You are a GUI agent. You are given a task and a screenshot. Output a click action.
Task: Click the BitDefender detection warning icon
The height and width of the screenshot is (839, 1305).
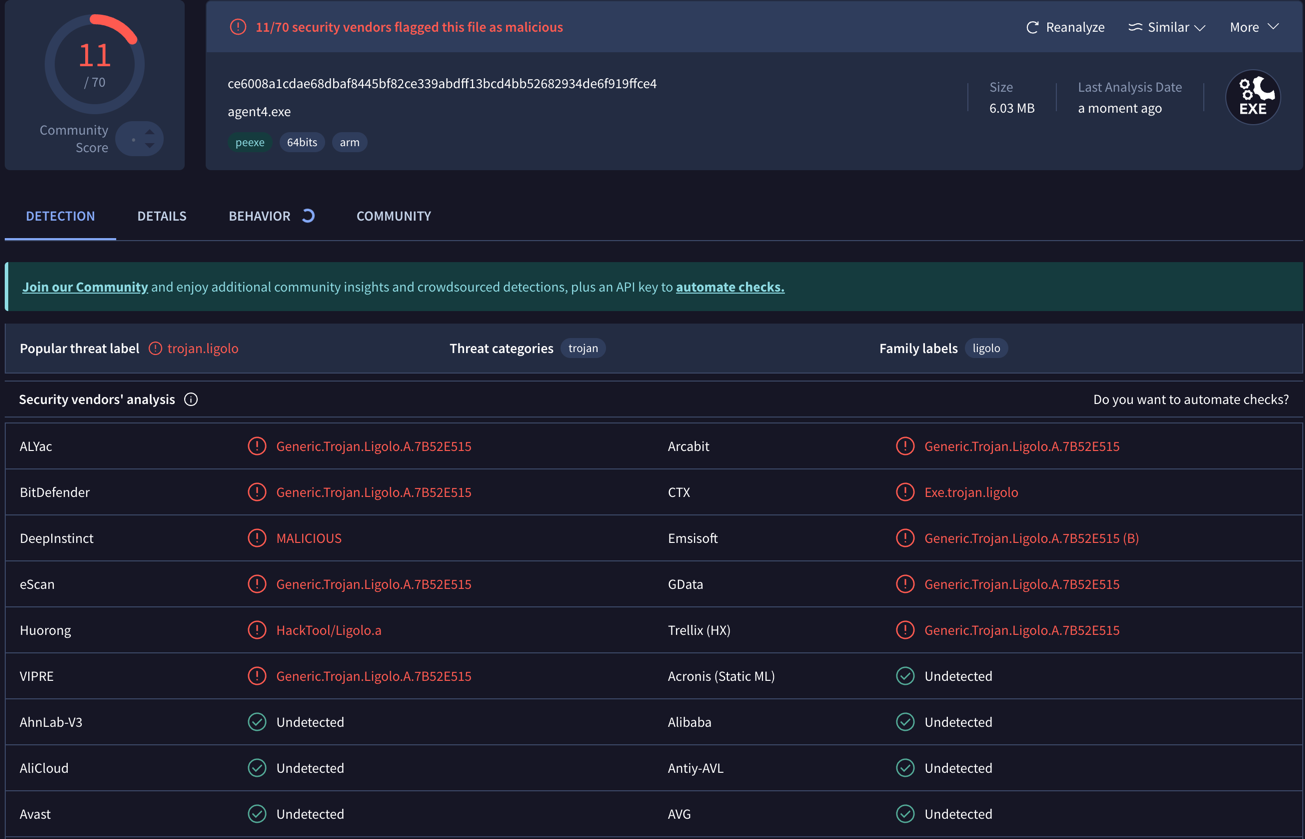[257, 492]
